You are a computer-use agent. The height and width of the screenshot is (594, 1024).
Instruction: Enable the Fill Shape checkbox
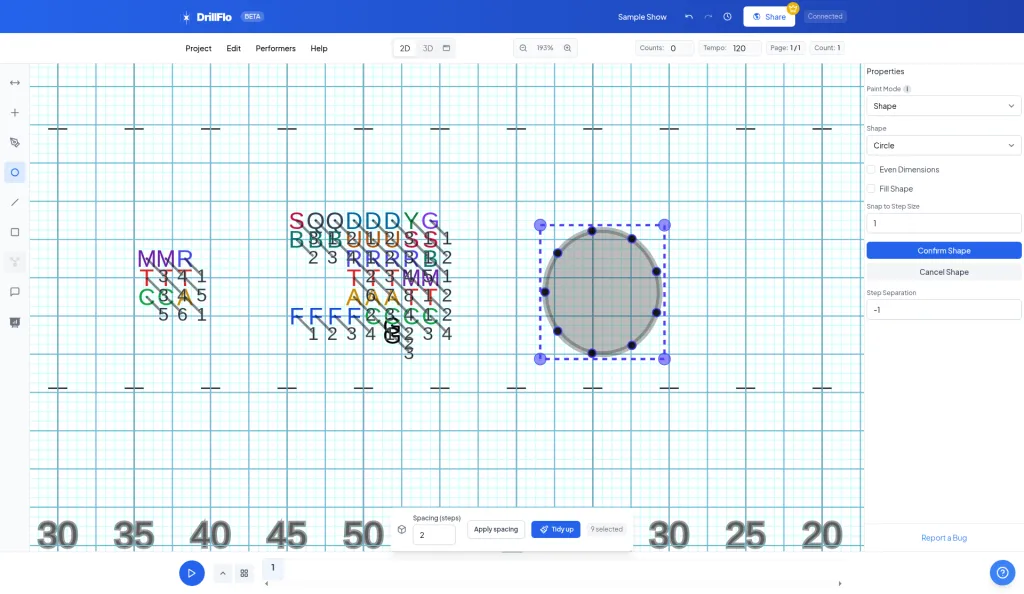coord(871,189)
